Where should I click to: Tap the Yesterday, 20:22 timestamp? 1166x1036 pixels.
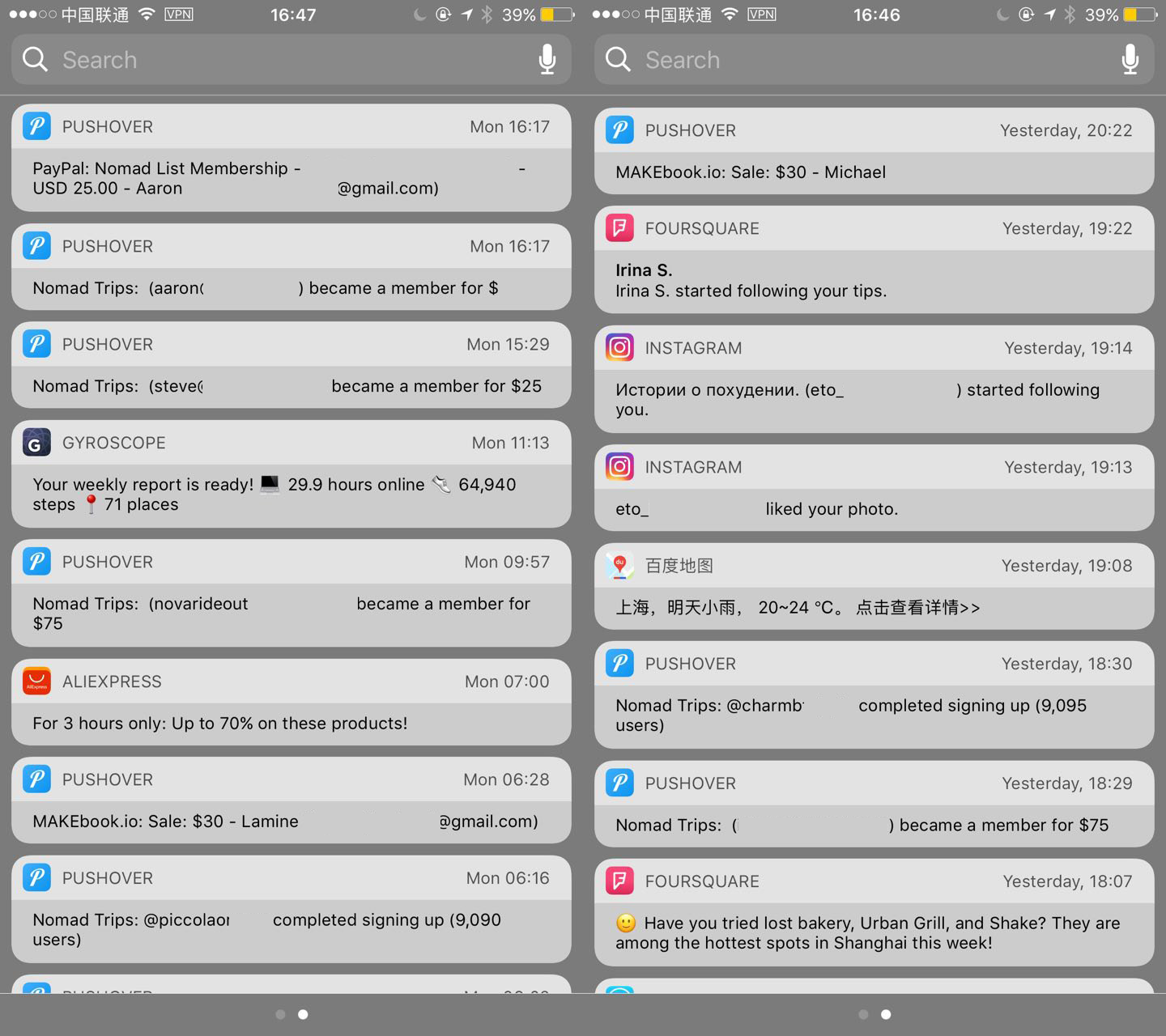(1066, 130)
